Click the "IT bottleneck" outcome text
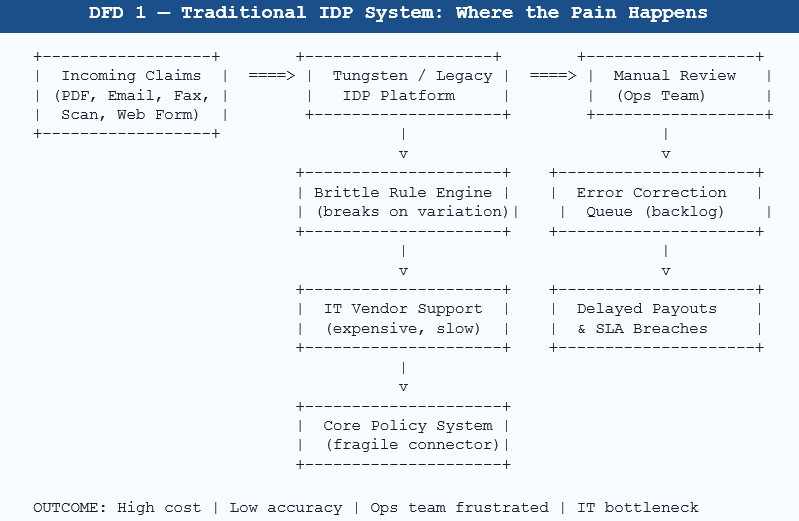 [x=637, y=508]
